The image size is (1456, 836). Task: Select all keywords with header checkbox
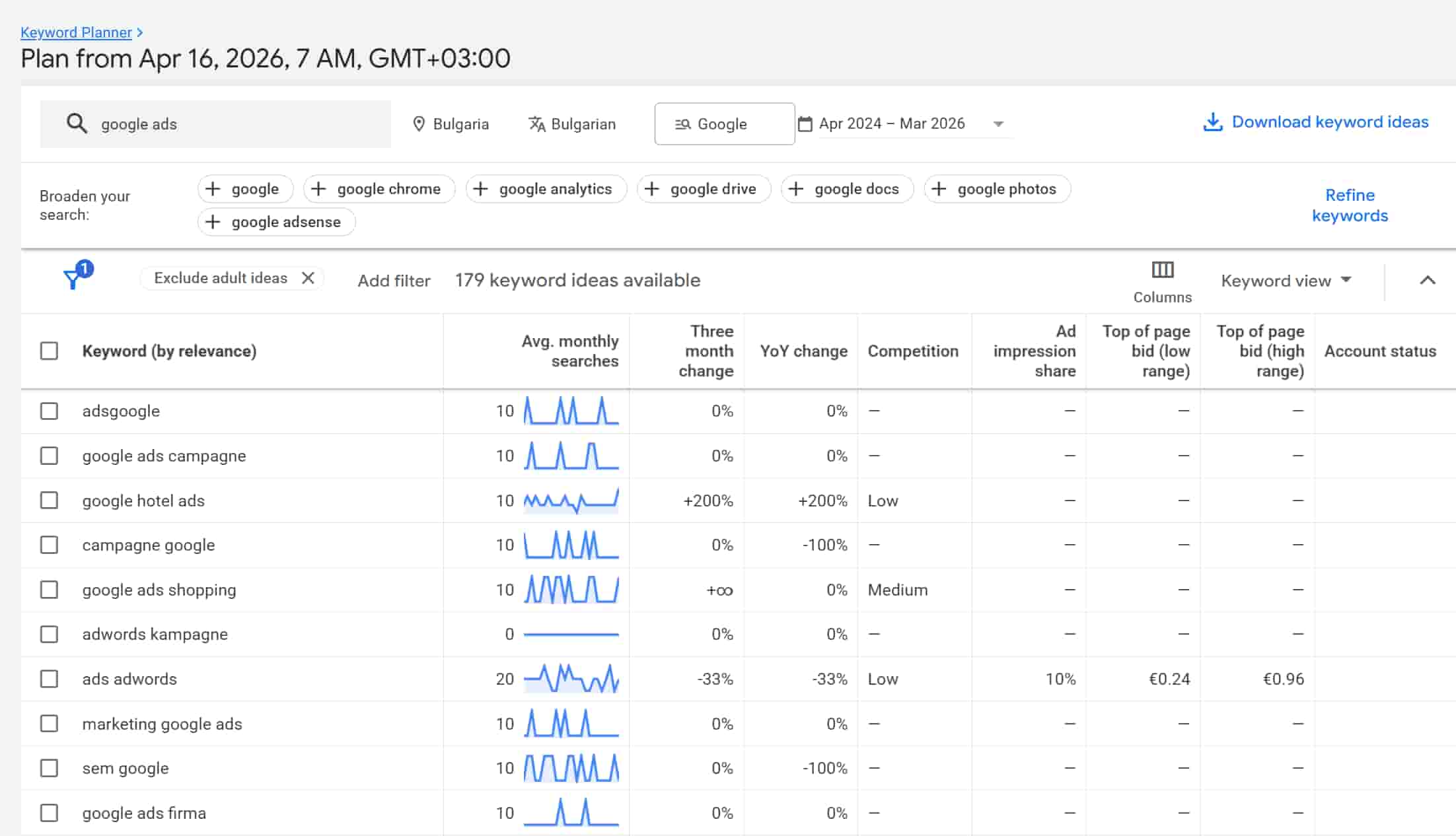pyautogui.click(x=49, y=351)
